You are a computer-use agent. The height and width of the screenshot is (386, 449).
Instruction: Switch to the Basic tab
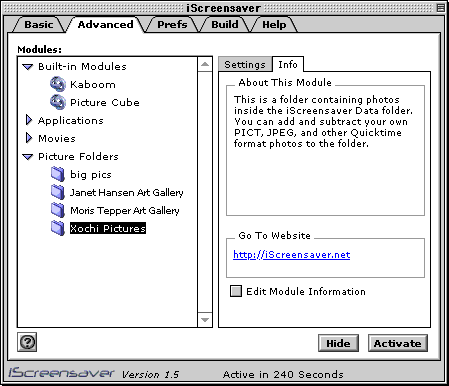39,24
